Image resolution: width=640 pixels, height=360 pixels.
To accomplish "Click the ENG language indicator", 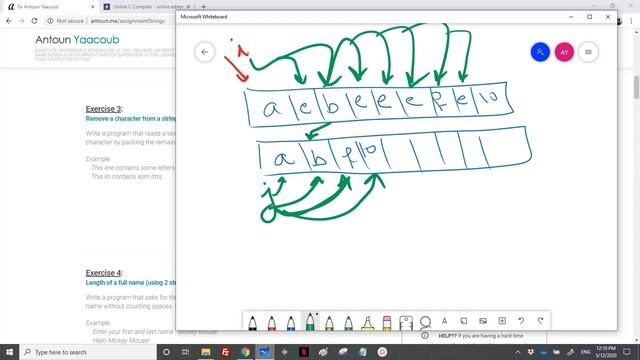I will pyautogui.click(x=586, y=352).
